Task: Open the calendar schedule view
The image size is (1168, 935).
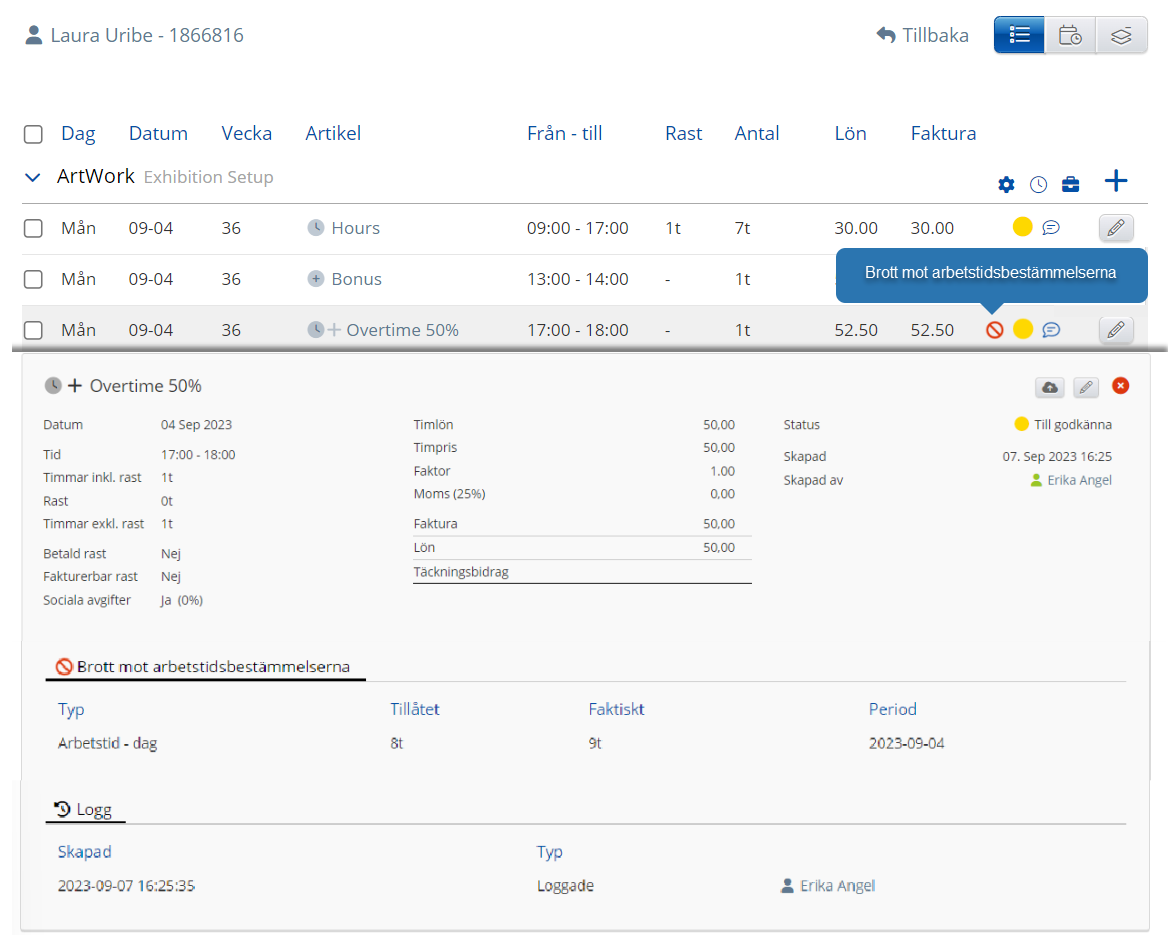Action: tap(1070, 35)
